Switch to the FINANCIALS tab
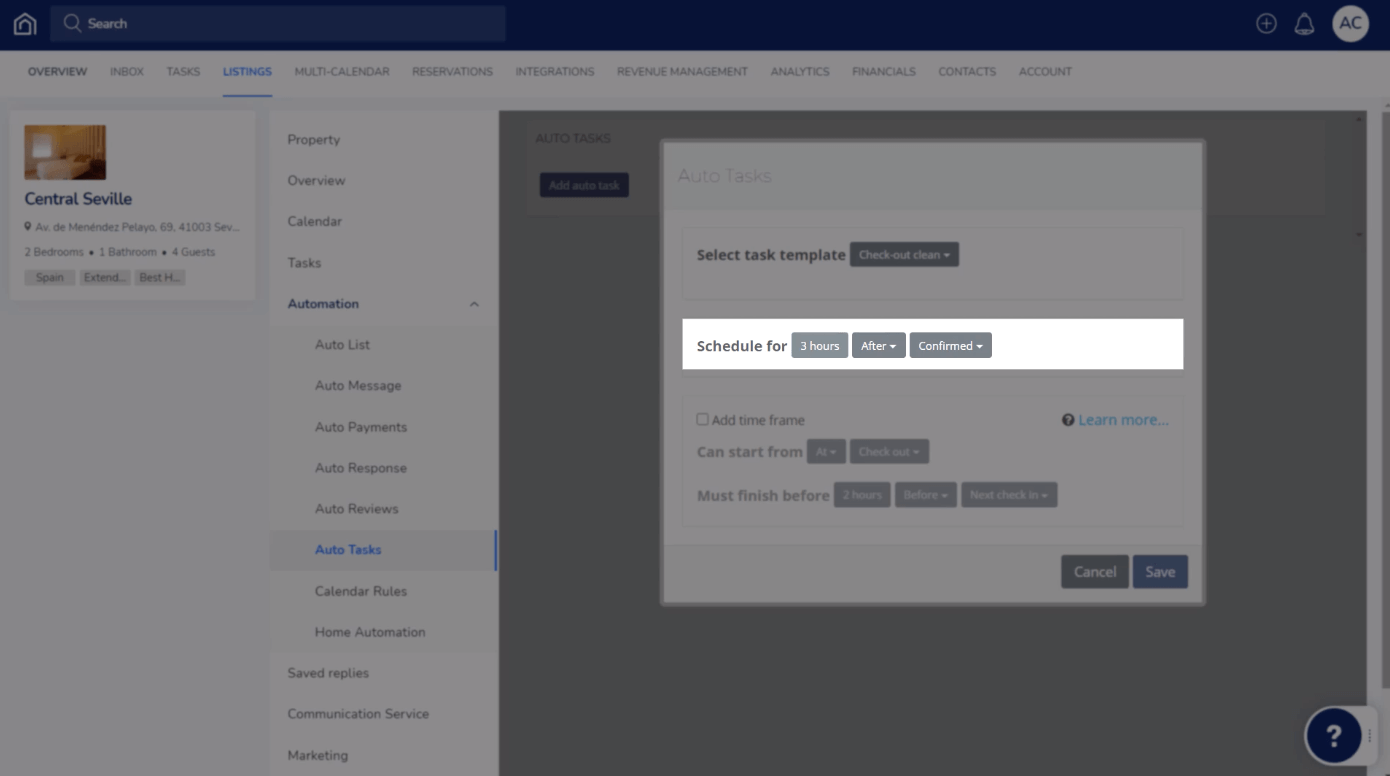 [x=884, y=71]
